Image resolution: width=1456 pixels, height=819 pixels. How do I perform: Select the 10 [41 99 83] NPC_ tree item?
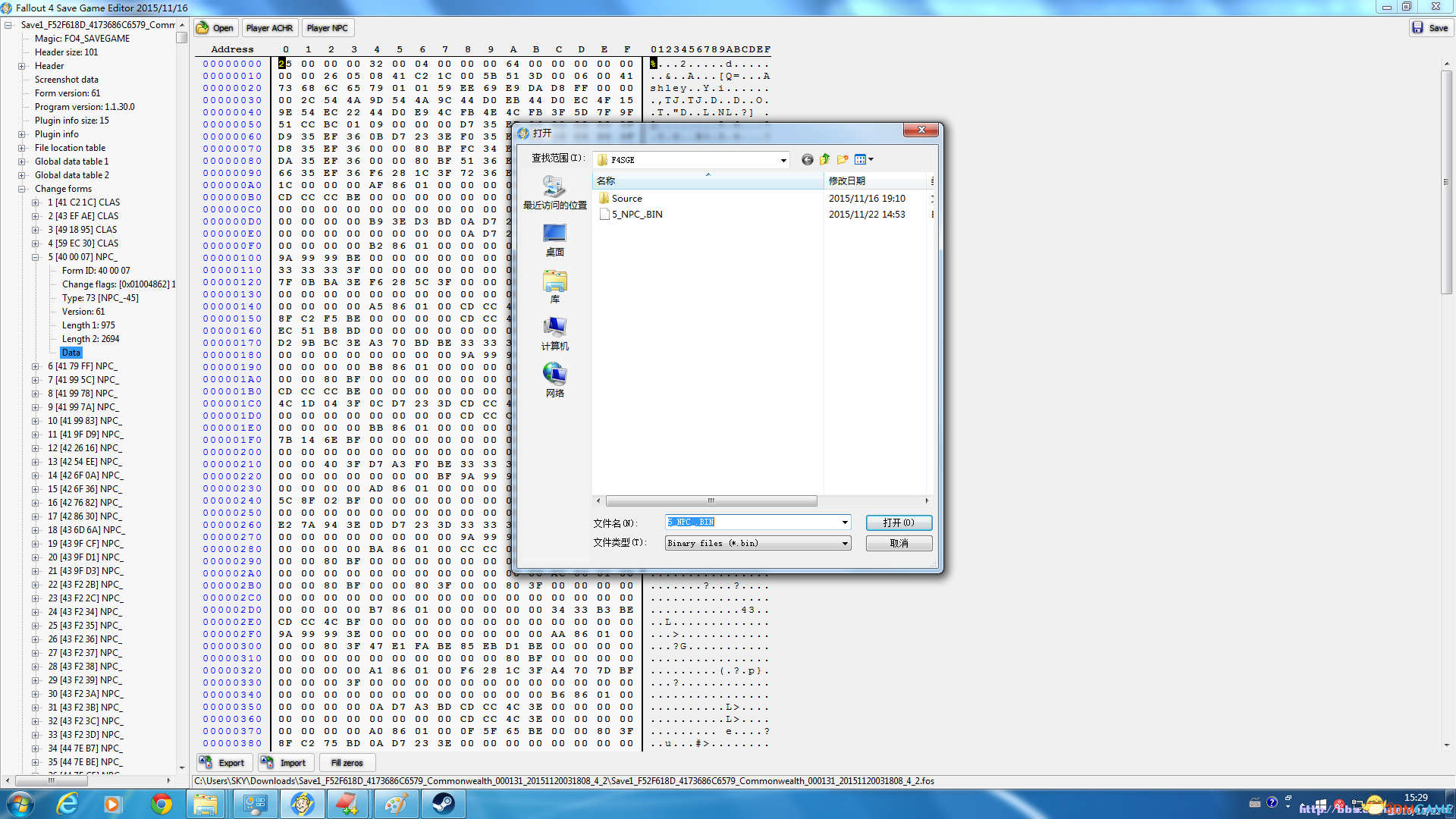[85, 421]
